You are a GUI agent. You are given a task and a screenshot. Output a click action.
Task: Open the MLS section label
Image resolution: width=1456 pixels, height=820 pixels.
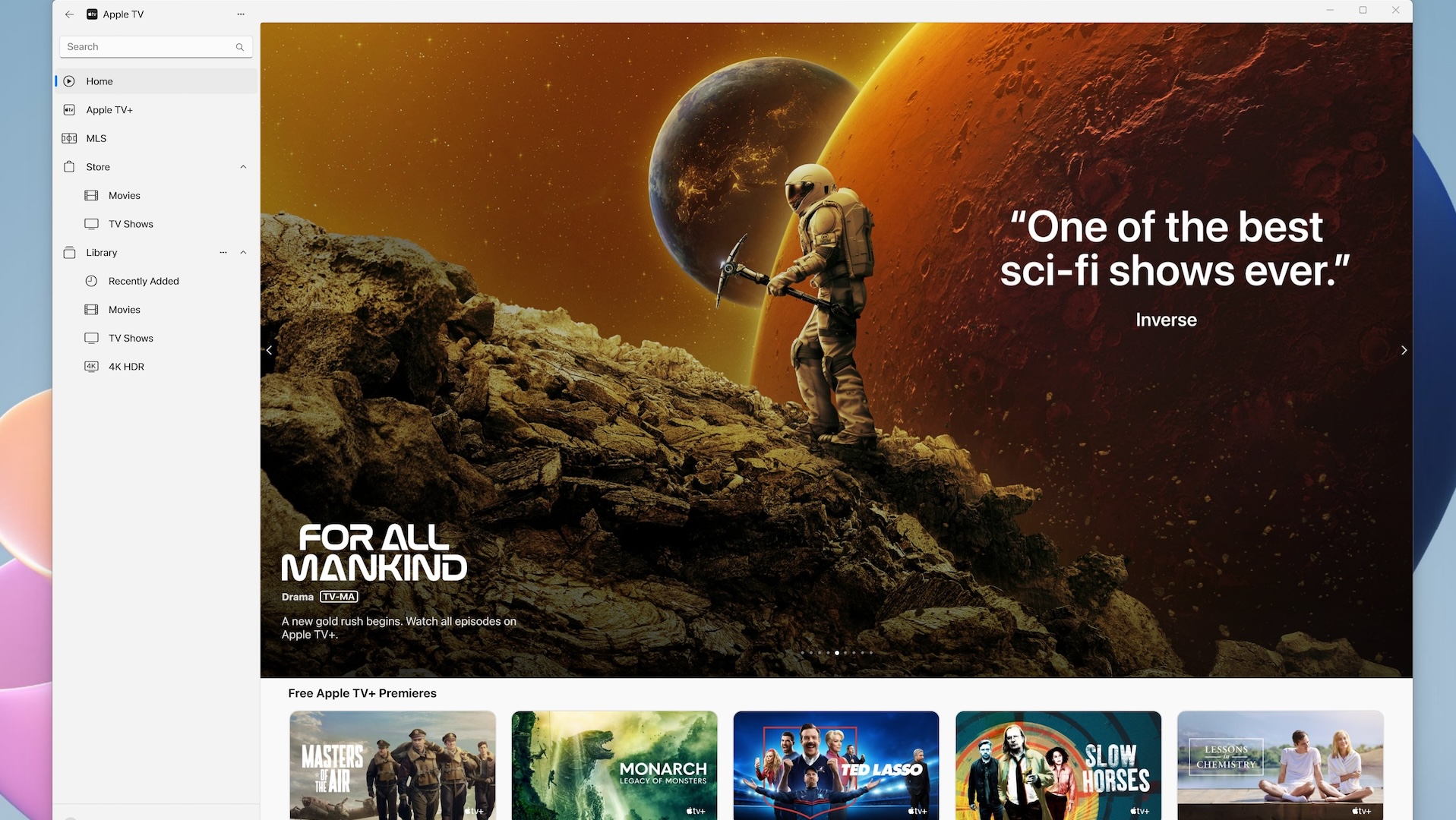point(96,138)
